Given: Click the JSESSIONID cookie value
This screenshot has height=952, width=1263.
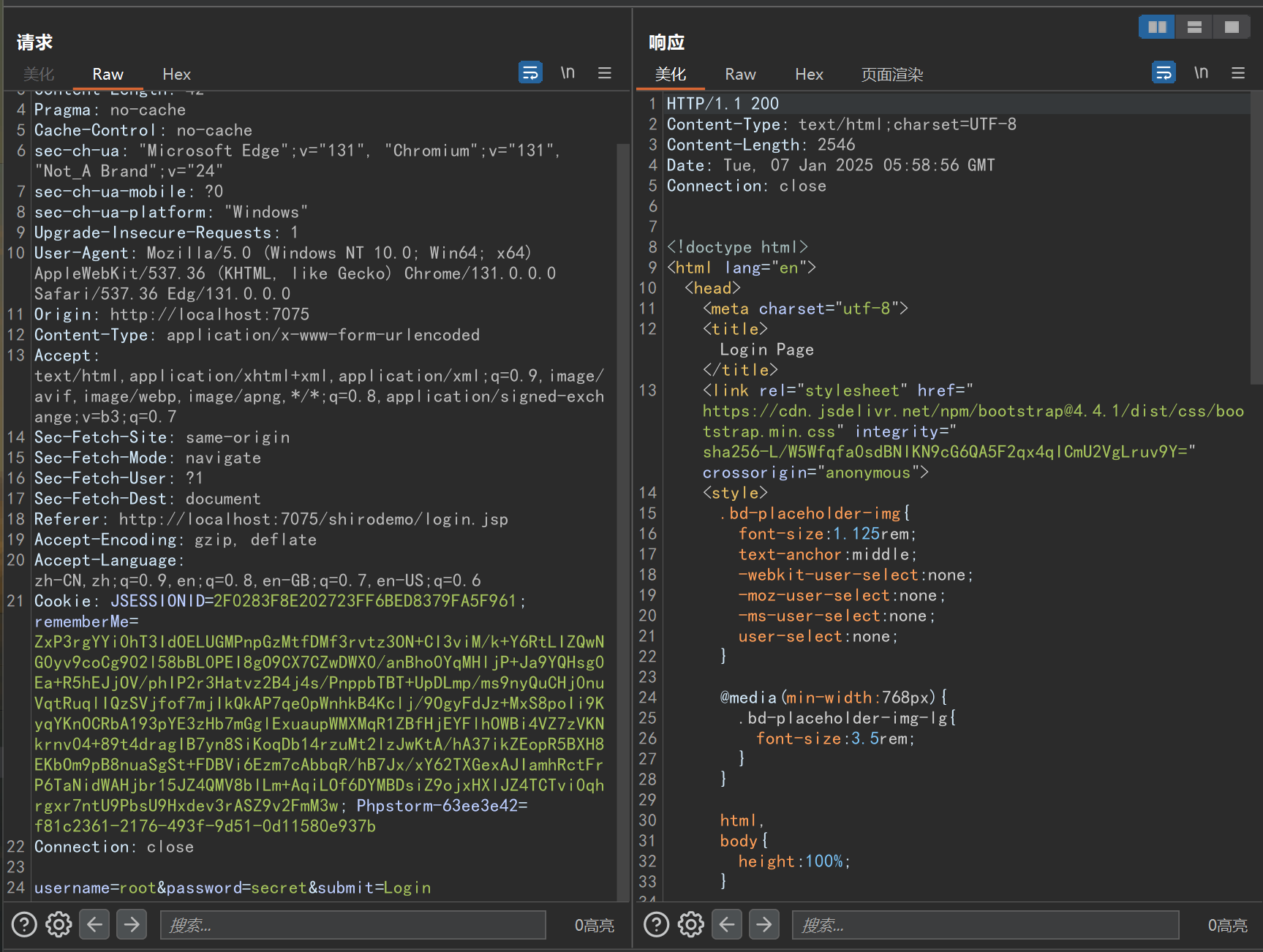Looking at the screenshot, I should 365,601.
